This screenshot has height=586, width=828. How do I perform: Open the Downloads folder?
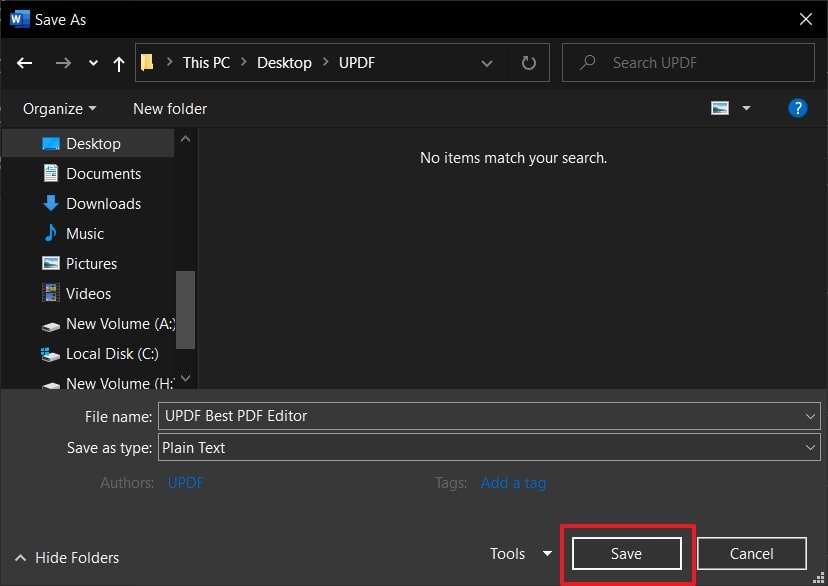click(103, 203)
